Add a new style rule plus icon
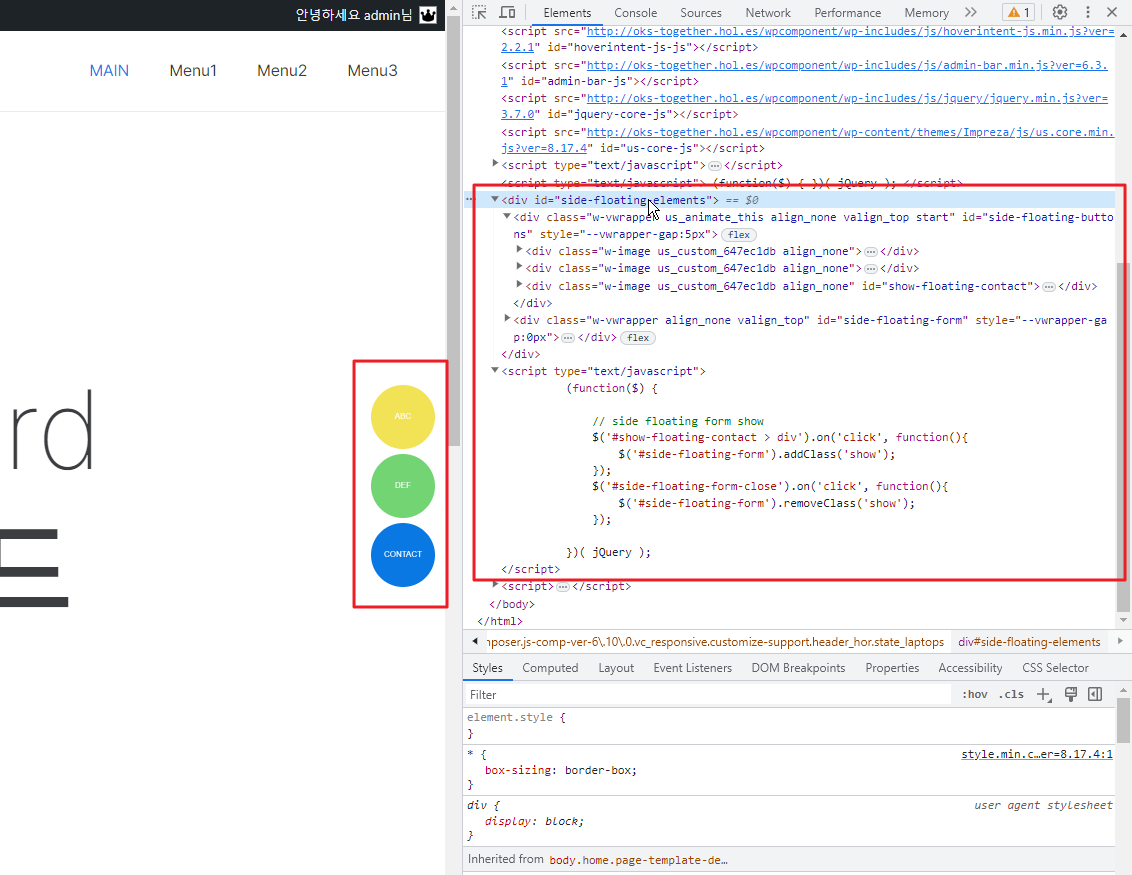The height and width of the screenshot is (875, 1132). pyautogui.click(x=1044, y=695)
